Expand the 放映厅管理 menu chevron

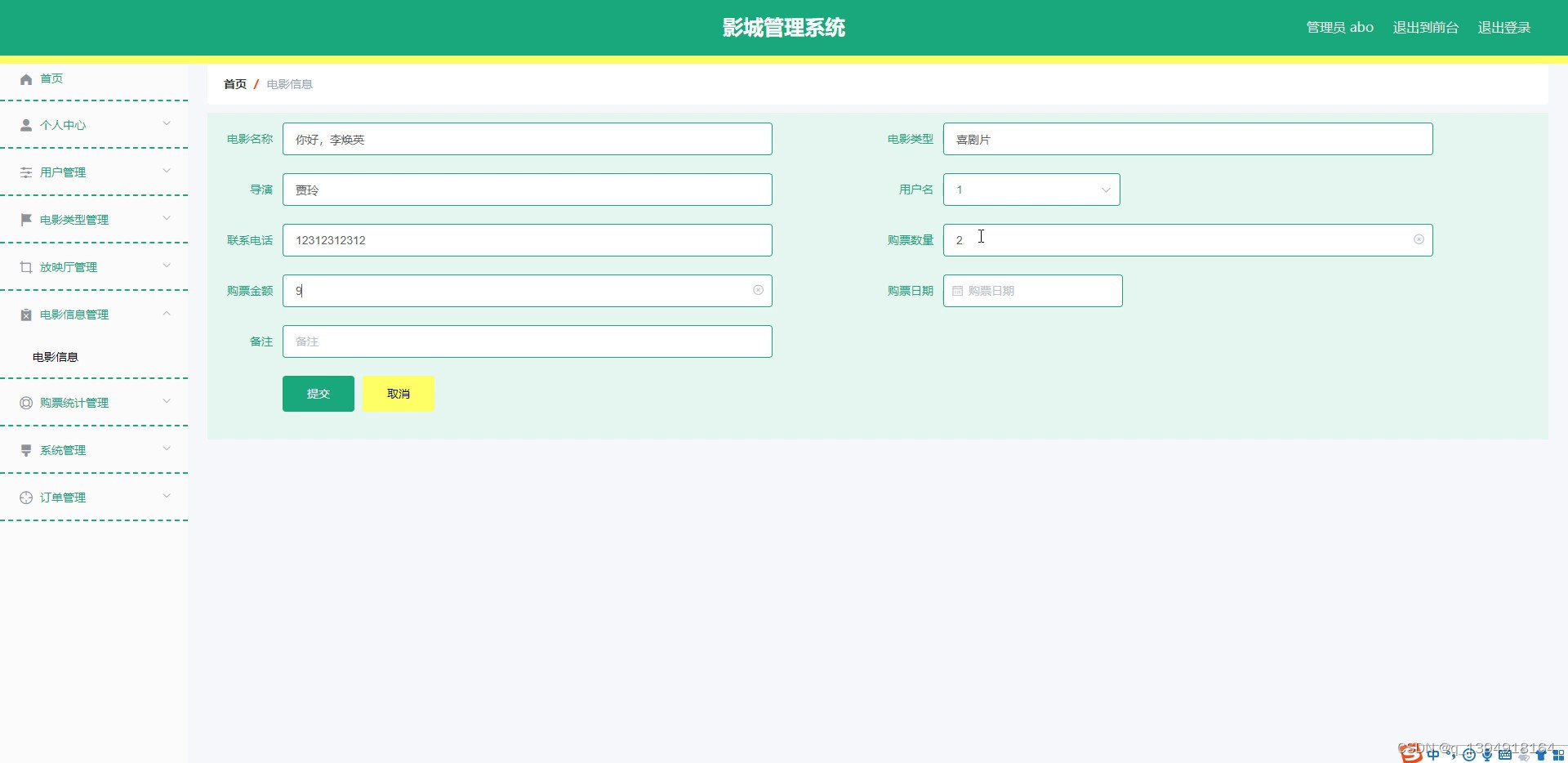167,266
